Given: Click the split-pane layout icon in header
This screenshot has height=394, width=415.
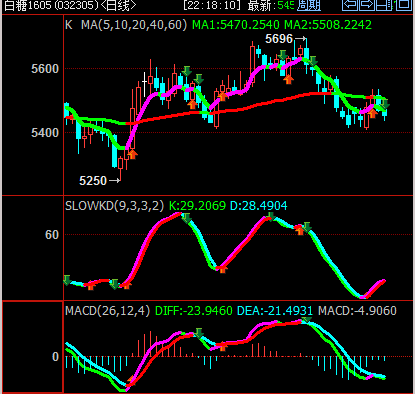Looking at the screenshot, I should pos(383,5).
